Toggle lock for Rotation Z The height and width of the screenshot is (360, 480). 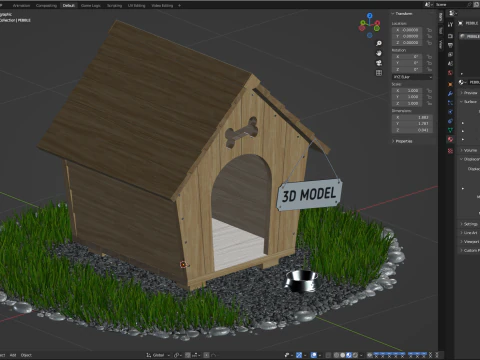429,69
